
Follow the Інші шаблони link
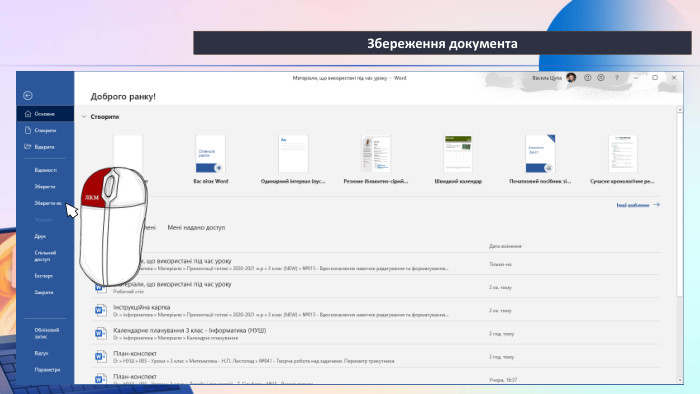(633, 205)
